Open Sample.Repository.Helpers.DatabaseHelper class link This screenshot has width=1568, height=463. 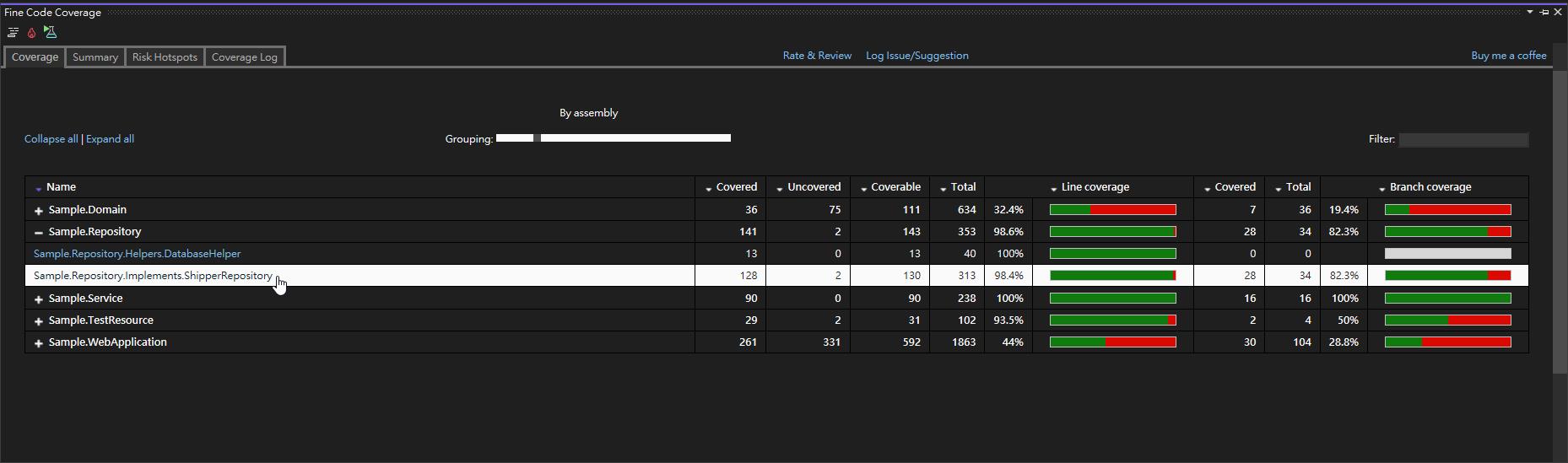tap(137, 254)
